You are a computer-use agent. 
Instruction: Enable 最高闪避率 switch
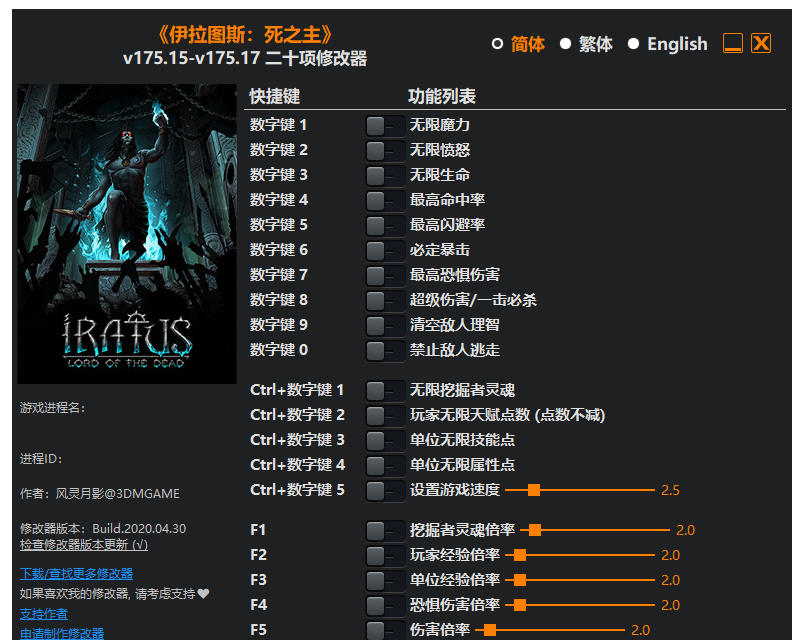[x=385, y=225]
